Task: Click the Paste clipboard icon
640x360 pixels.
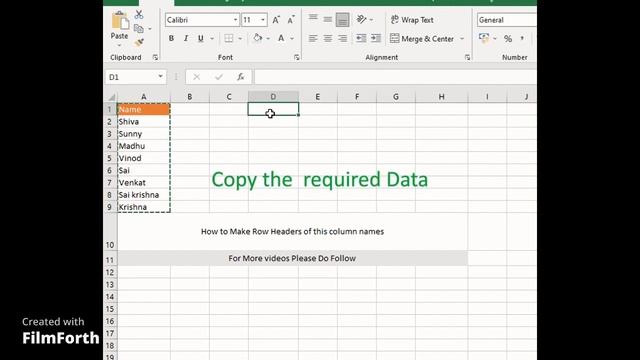Action: [x=120, y=20]
